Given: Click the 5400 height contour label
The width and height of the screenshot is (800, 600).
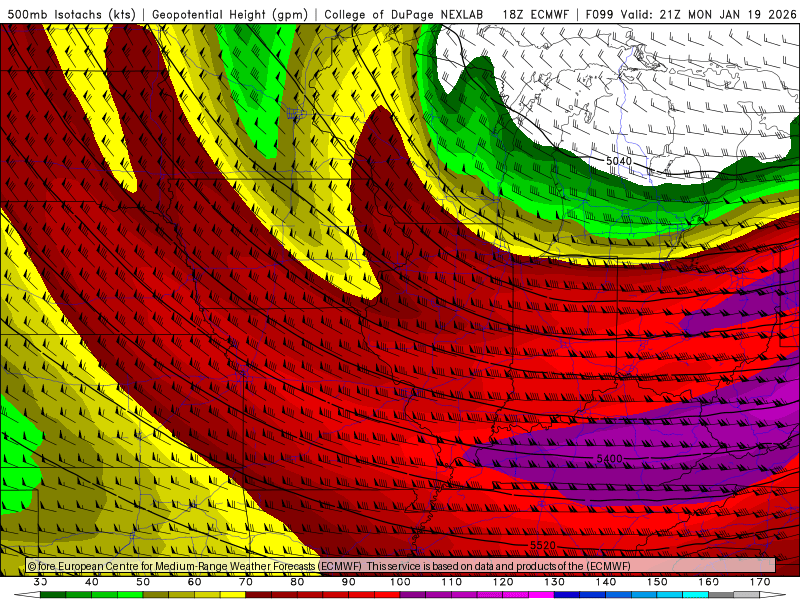Looking at the screenshot, I should (609, 459).
